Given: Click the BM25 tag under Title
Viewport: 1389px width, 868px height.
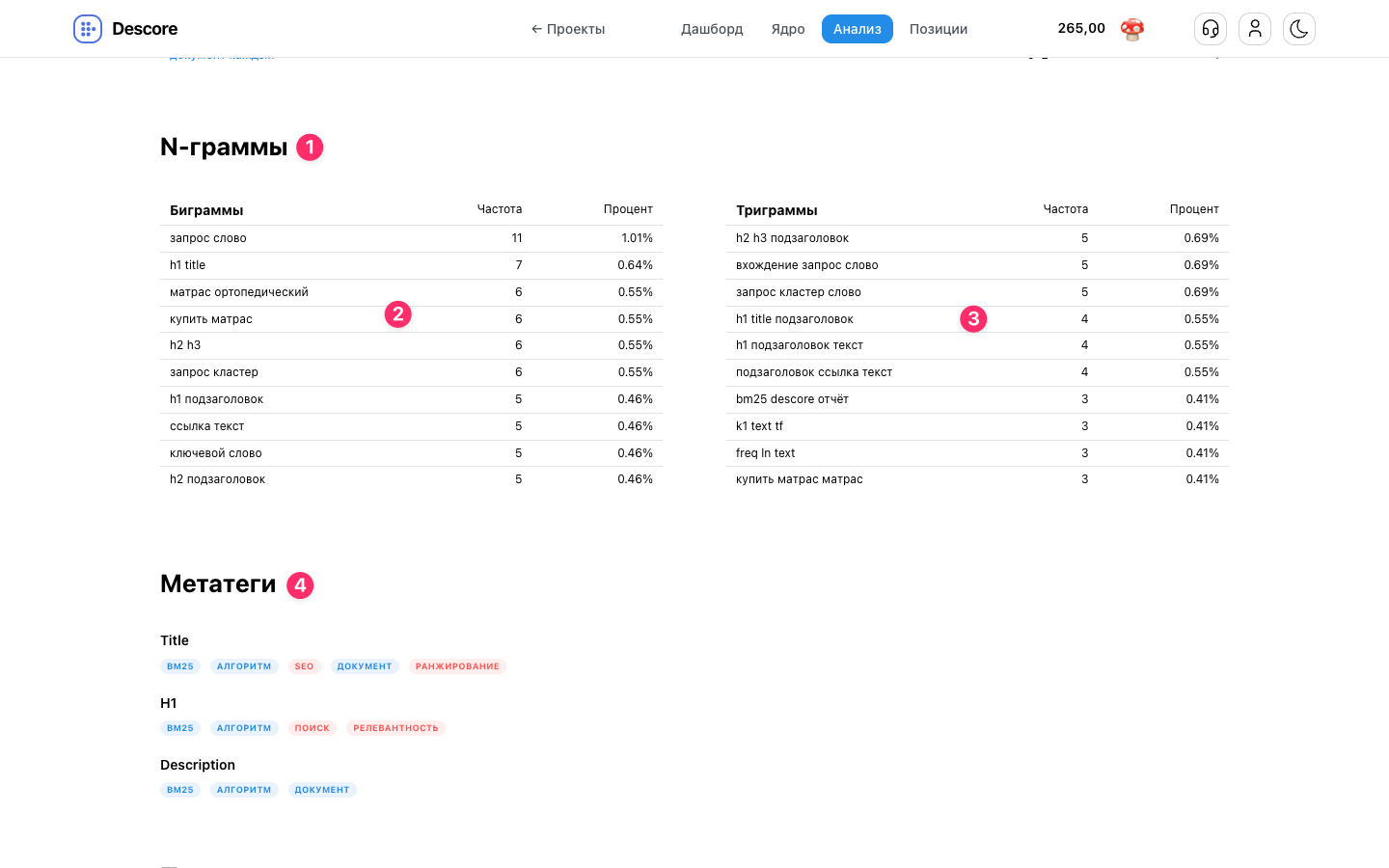Looking at the screenshot, I should [180, 666].
